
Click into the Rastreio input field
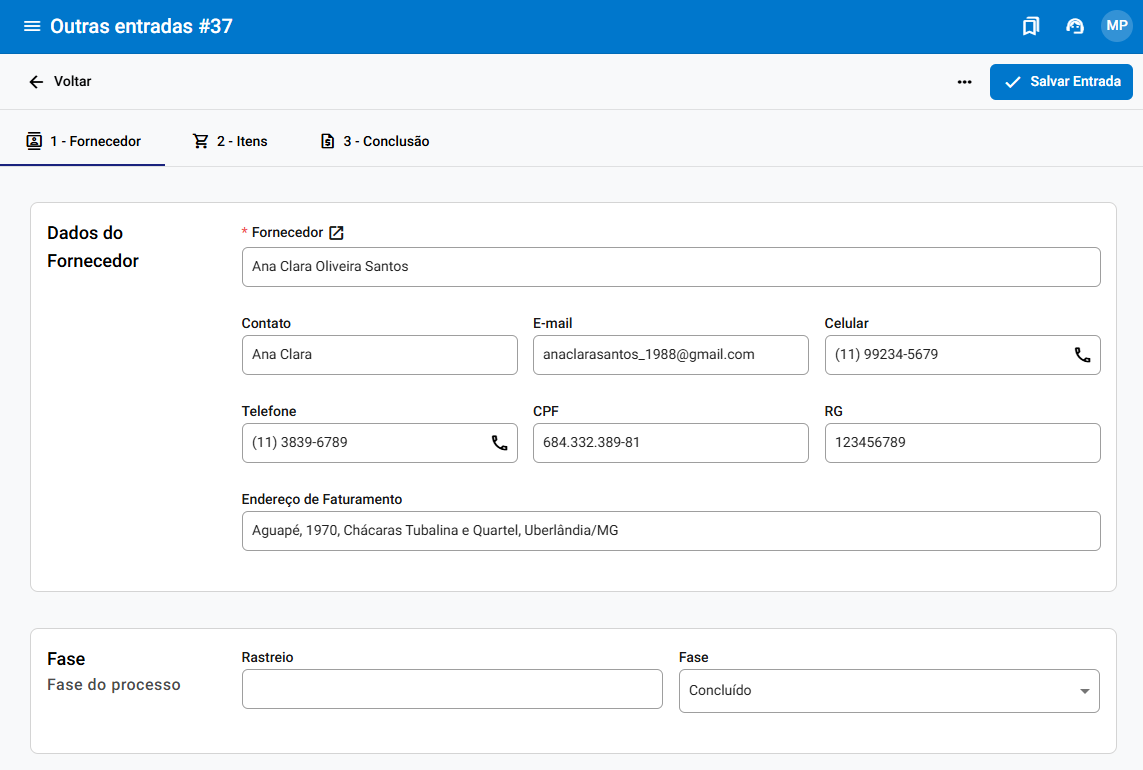click(452, 689)
